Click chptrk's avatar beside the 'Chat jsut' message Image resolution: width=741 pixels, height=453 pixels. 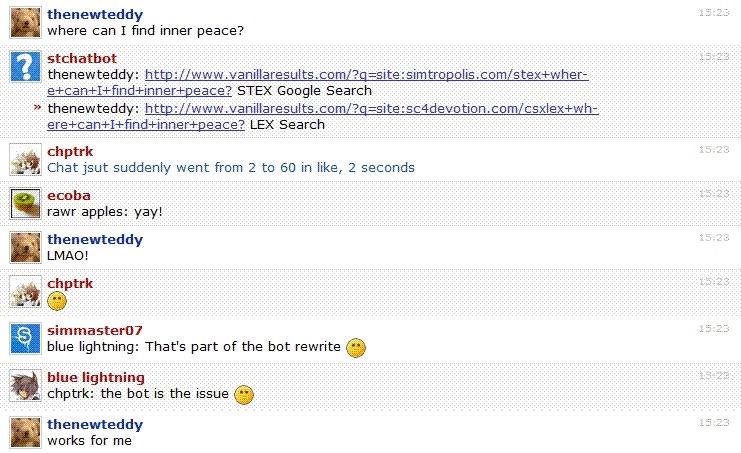click(x=26, y=159)
